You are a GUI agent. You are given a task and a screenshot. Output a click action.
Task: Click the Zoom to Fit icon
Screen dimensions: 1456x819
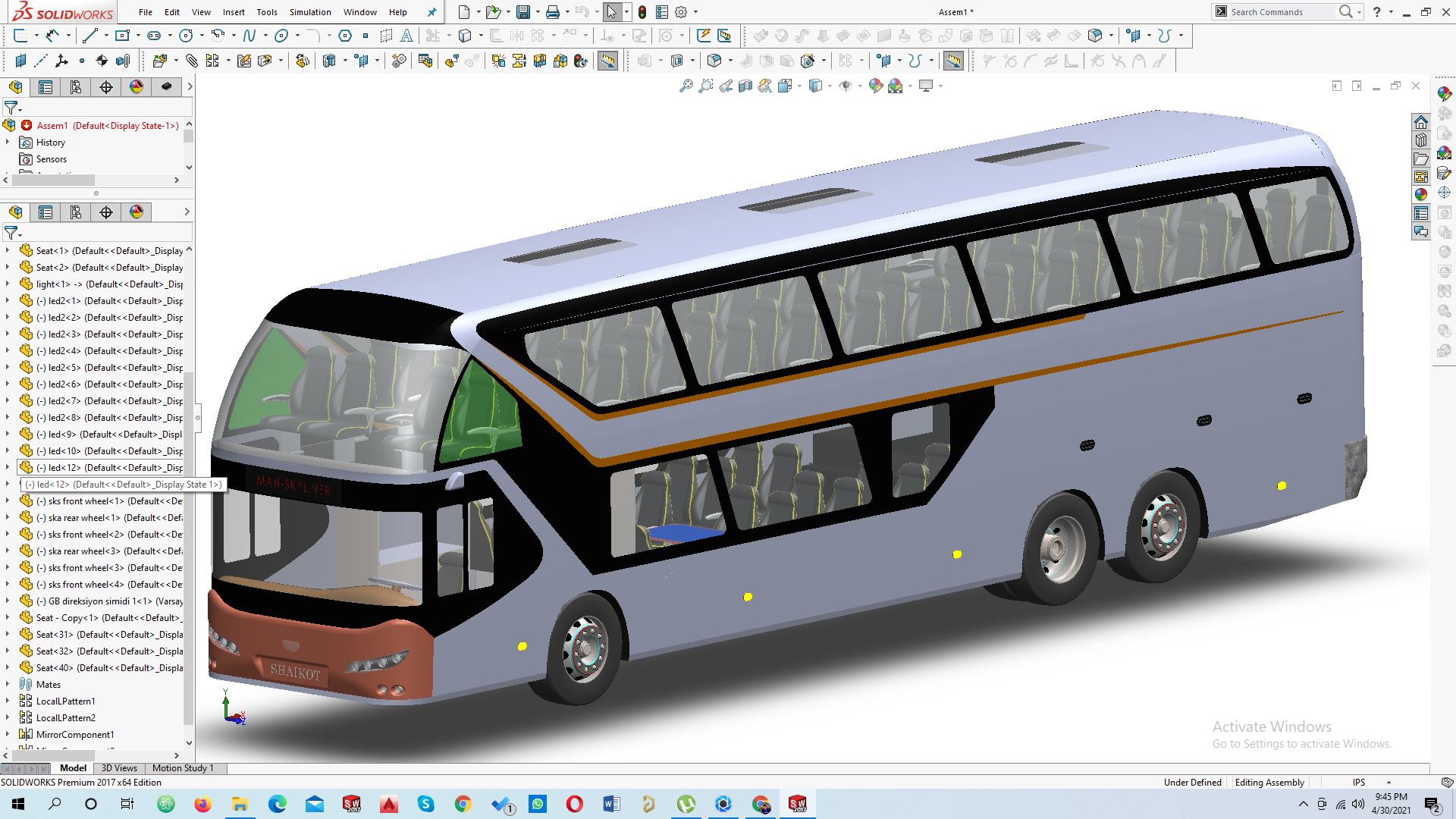(686, 86)
